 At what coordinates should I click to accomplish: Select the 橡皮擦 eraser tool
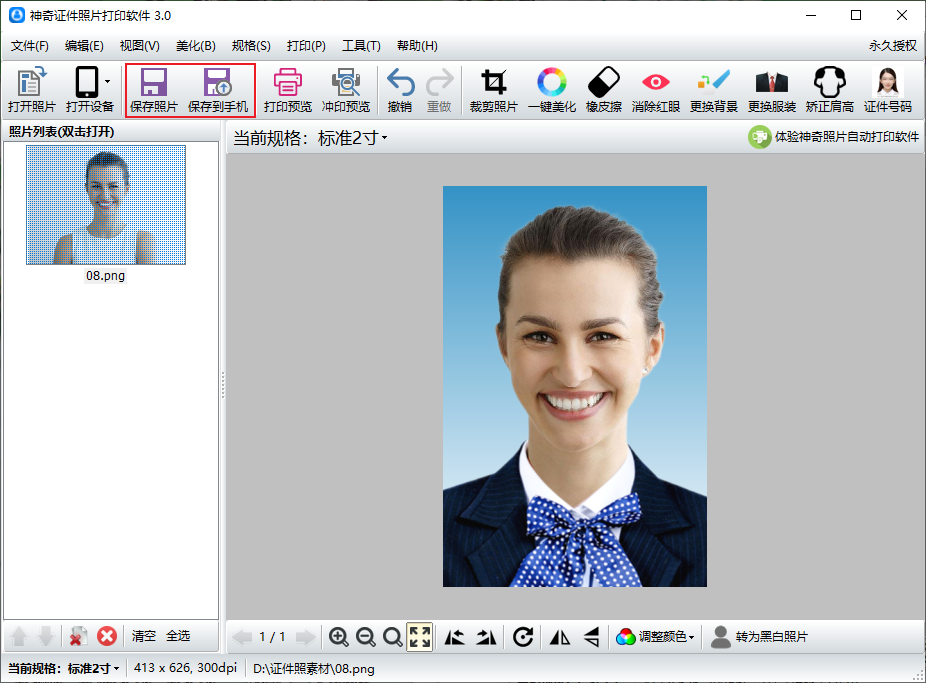click(604, 90)
